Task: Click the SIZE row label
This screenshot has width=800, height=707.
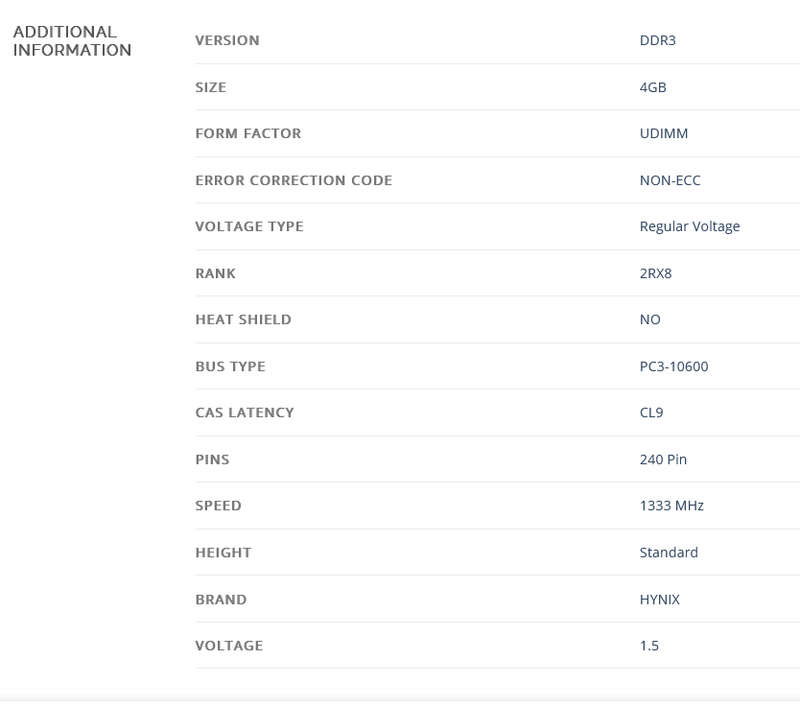Action: coord(211,88)
